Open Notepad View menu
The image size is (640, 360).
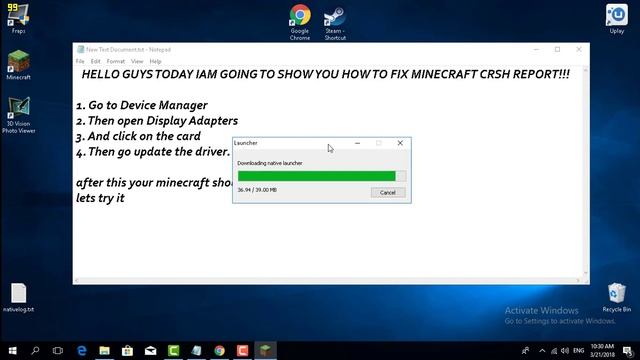click(137, 61)
